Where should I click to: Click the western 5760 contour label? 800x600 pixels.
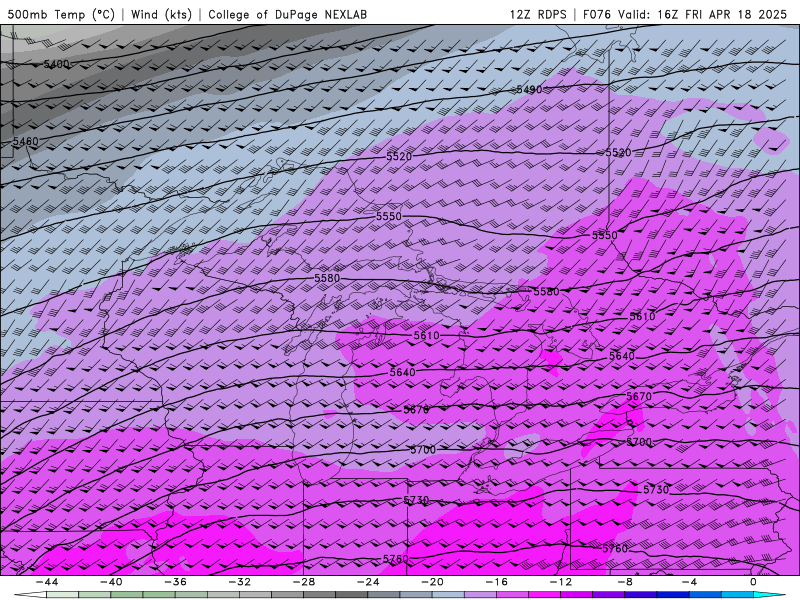pos(396,559)
